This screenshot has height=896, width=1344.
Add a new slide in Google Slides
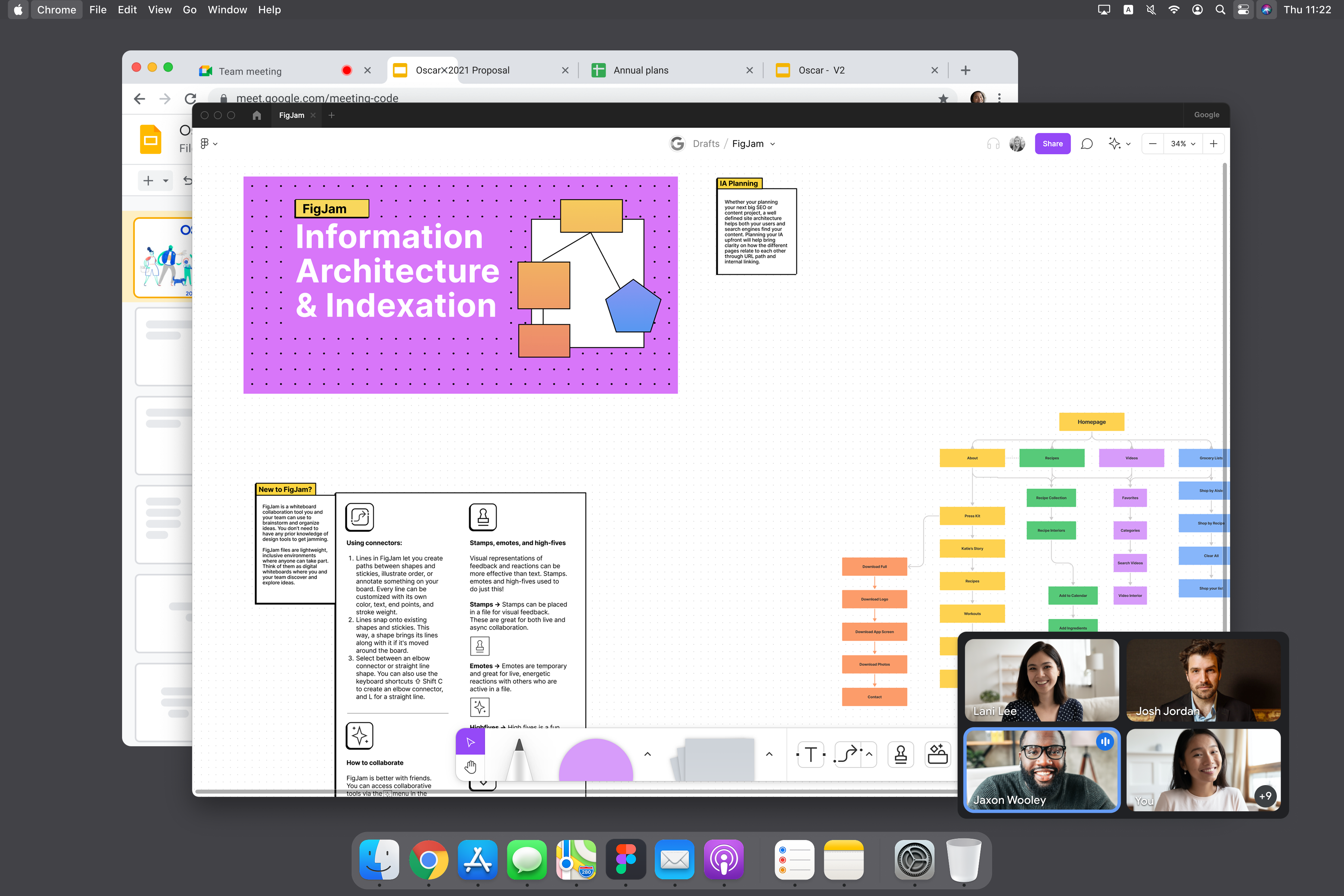[x=148, y=181]
